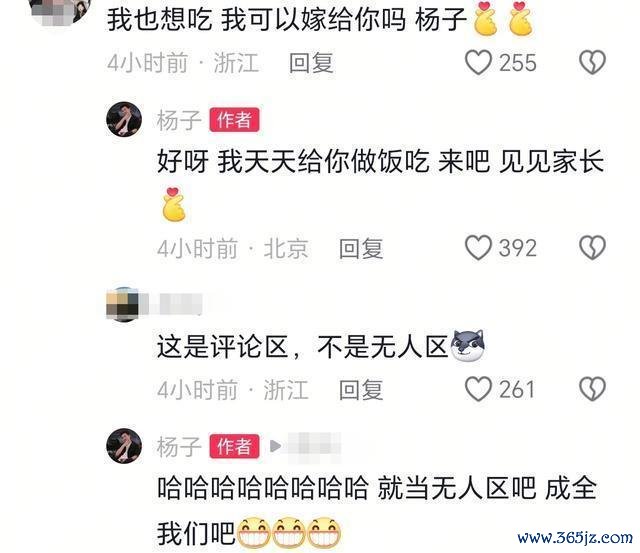Image resolution: width=640 pixels, height=553 pixels.
Task: Tap the 作者 badge on last reply
Action: (x=234, y=446)
